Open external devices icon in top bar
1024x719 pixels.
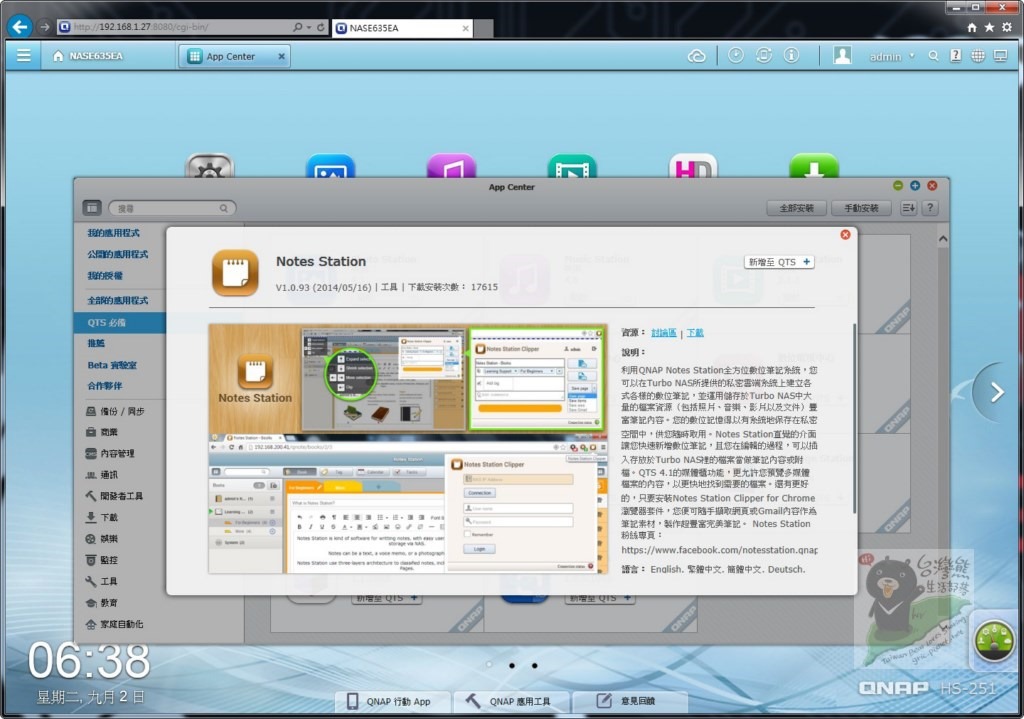tap(763, 56)
